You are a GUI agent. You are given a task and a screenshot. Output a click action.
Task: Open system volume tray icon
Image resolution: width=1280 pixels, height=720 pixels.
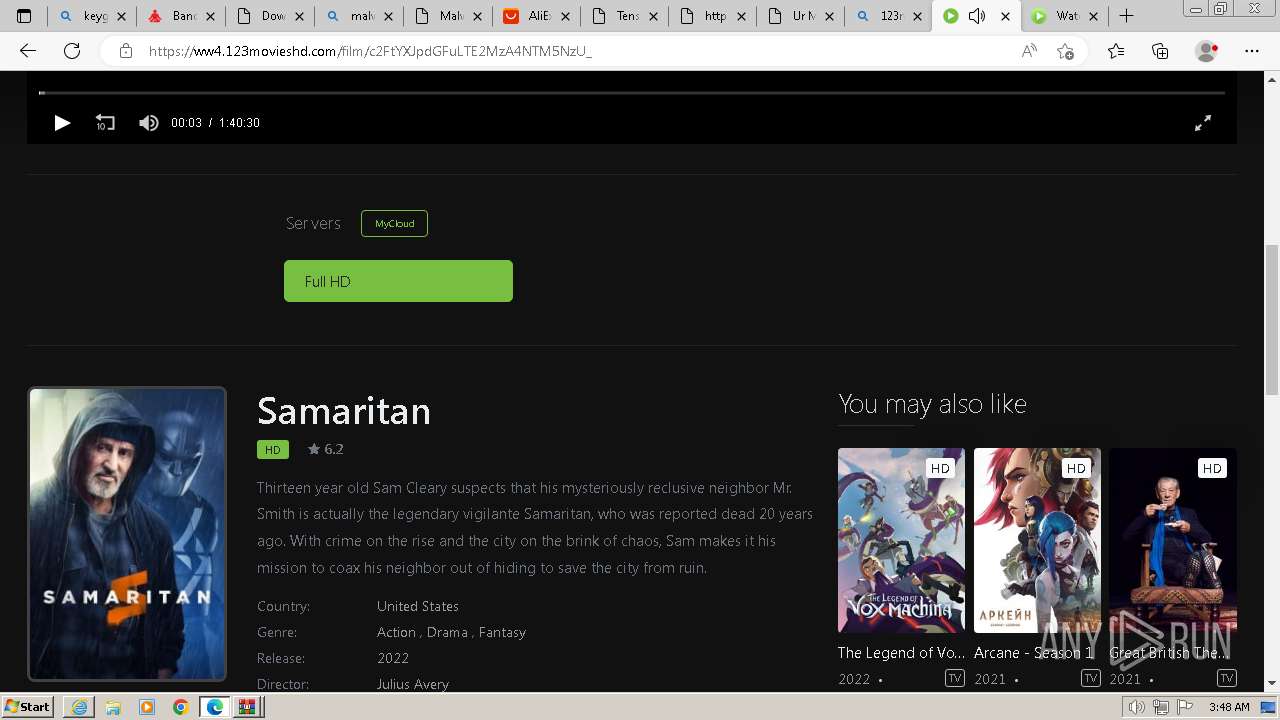[x=1137, y=707]
